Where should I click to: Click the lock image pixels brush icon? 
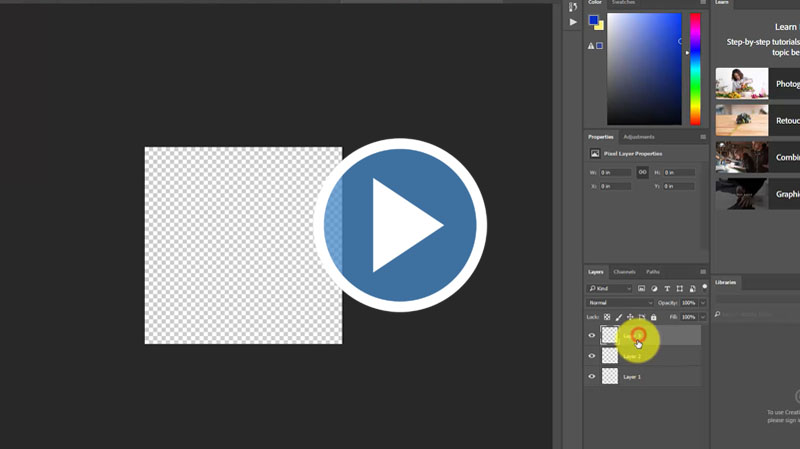coord(619,317)
